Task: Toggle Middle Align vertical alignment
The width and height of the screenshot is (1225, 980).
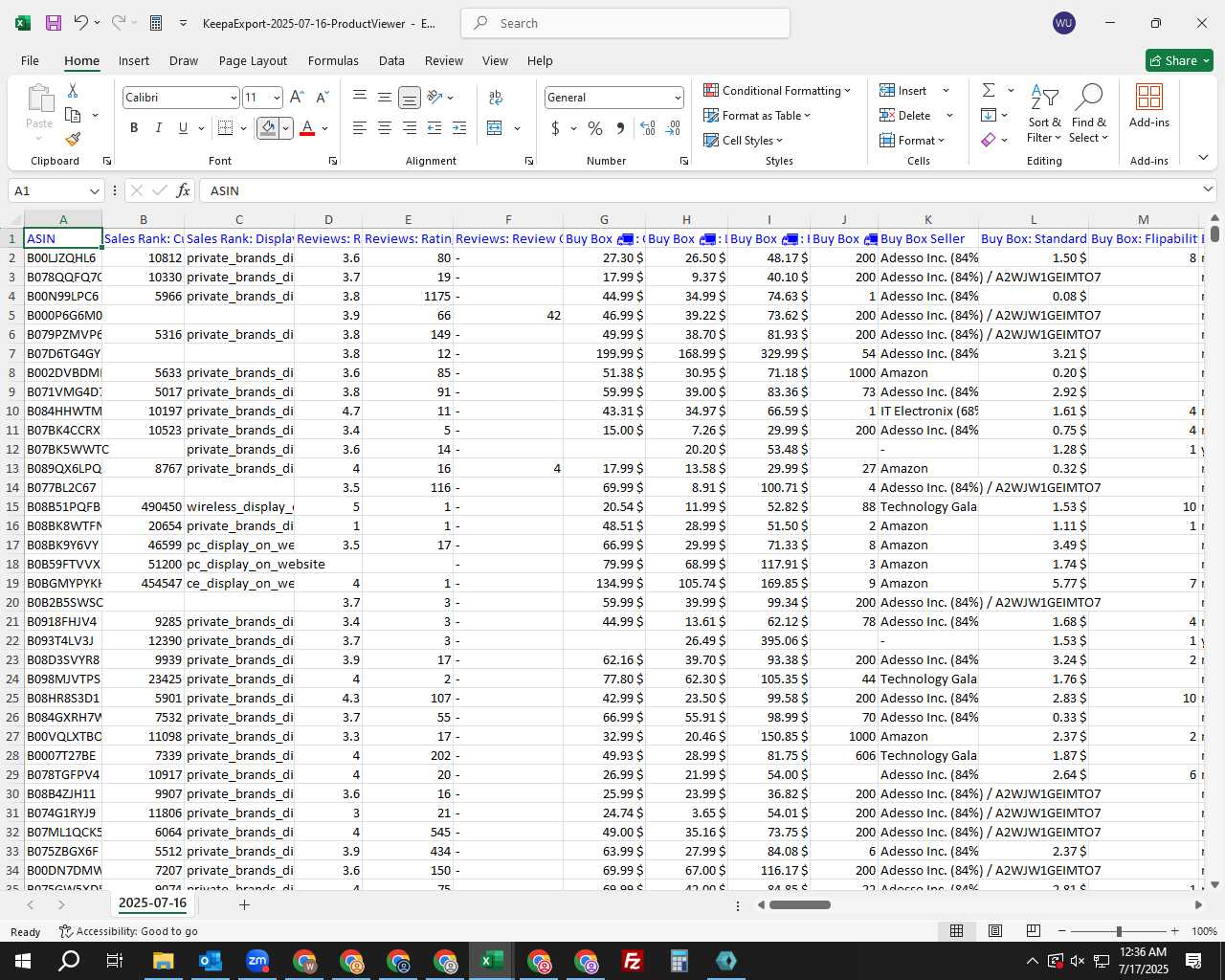Action: click(385, 98)
